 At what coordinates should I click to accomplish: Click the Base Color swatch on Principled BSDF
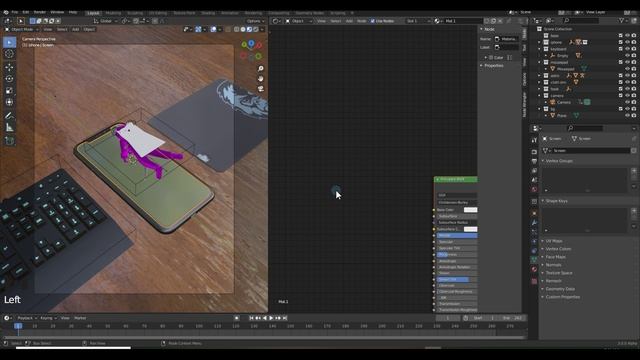tap(470, 210)
